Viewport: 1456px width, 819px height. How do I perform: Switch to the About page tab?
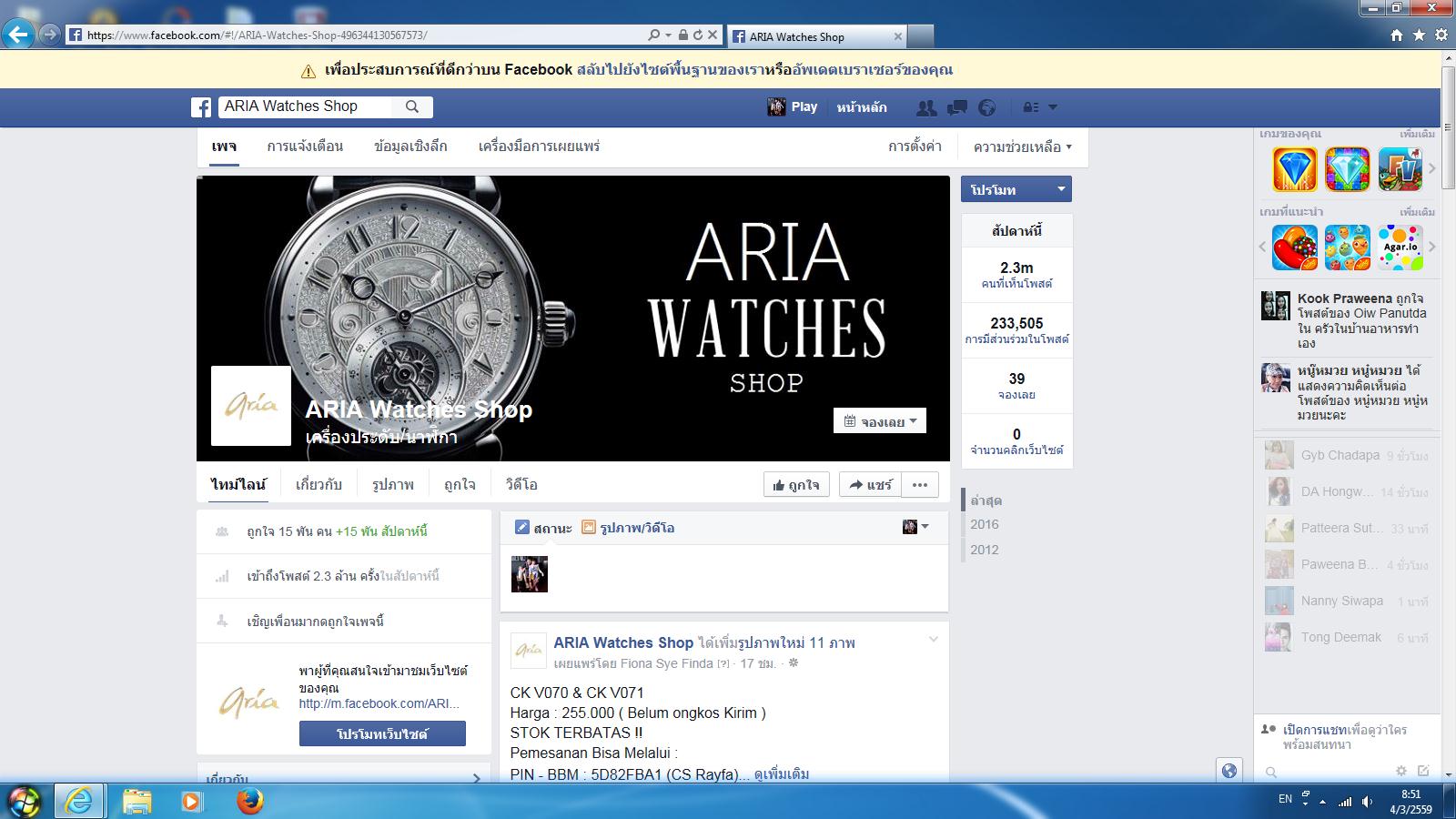click(318, 485)
